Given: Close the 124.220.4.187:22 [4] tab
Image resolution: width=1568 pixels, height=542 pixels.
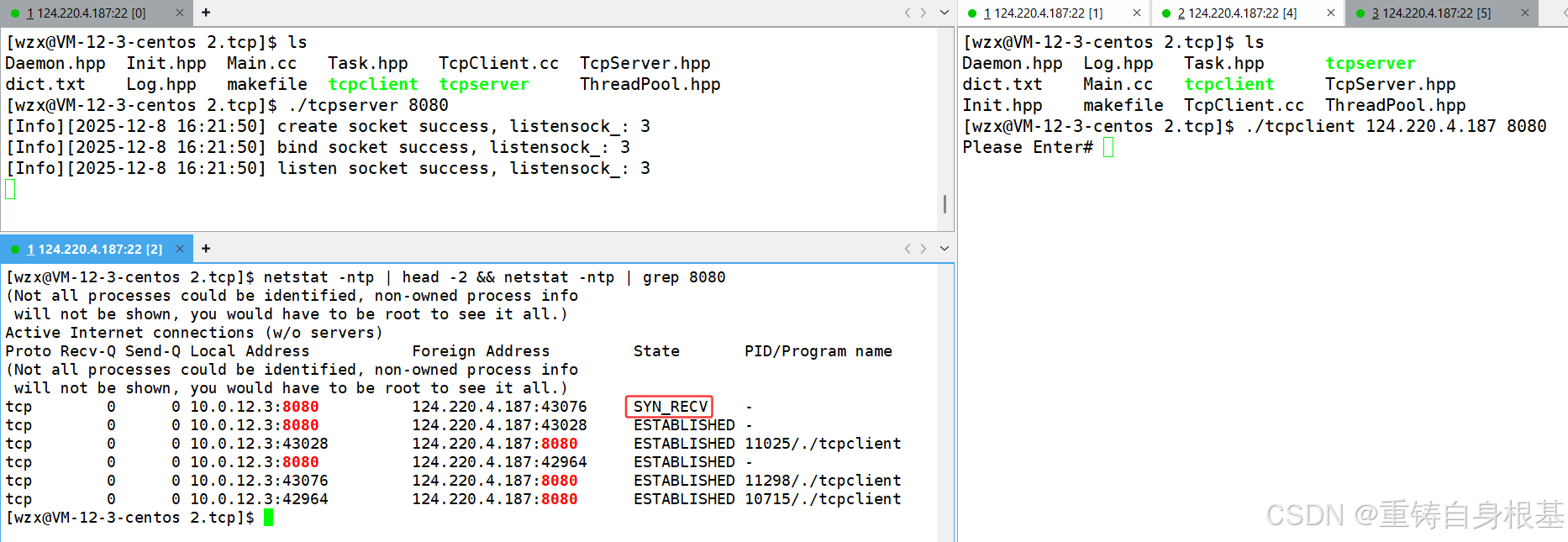Looking at the screenshot, I should [1330, 13].
